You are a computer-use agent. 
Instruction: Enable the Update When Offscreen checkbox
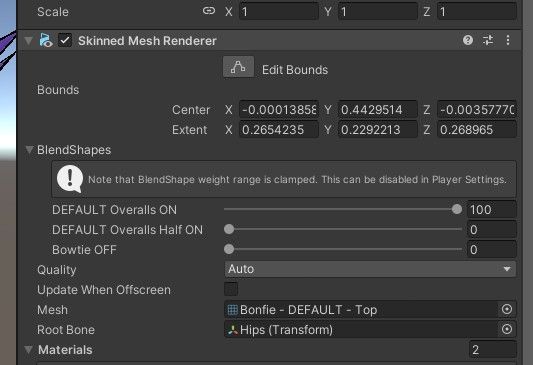[231, 289]
